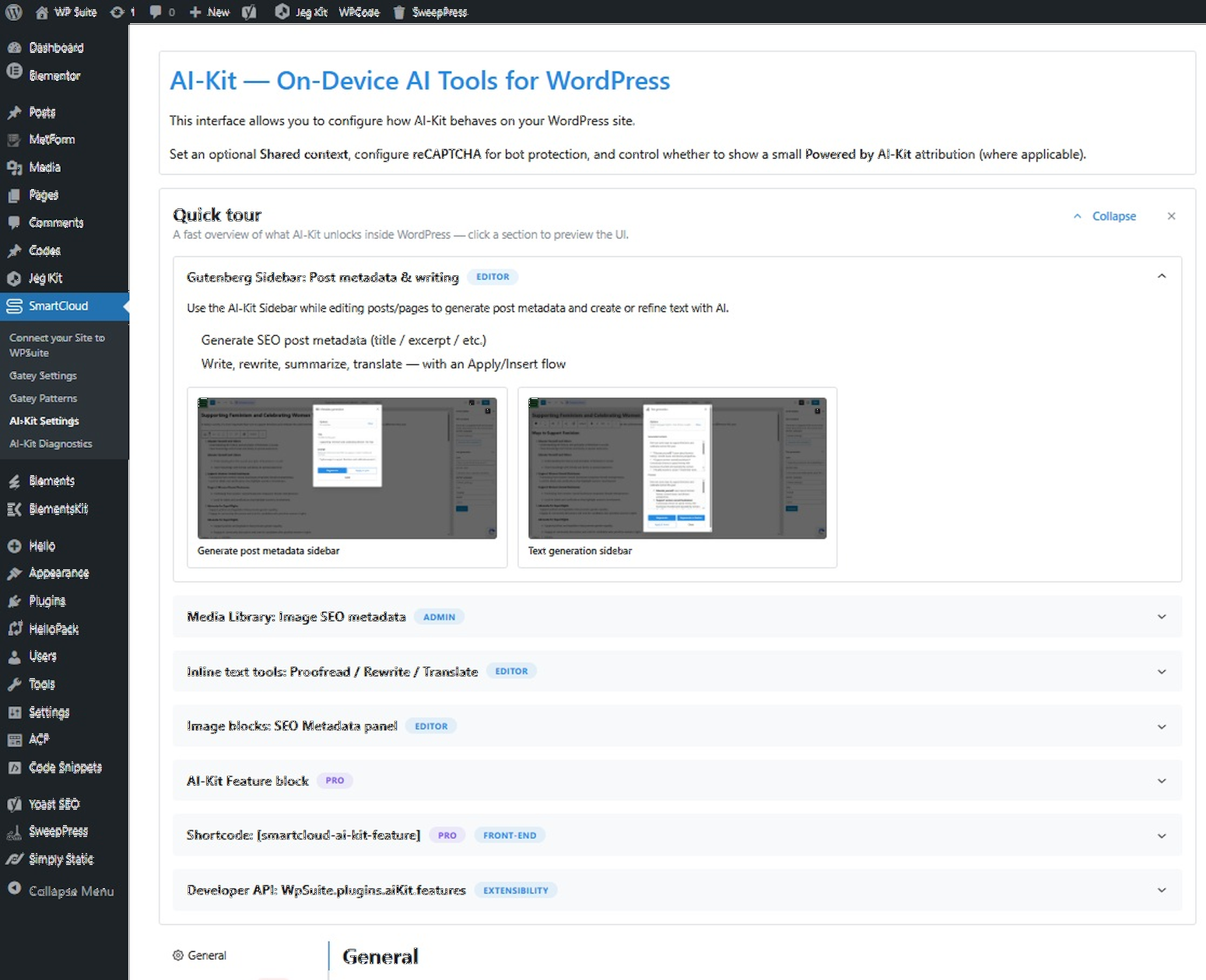Click the ACF sidebar icon
Image resolution: width=1206 pixels, height=980 pixels.
pyautogui.click(x=14, y=740)
